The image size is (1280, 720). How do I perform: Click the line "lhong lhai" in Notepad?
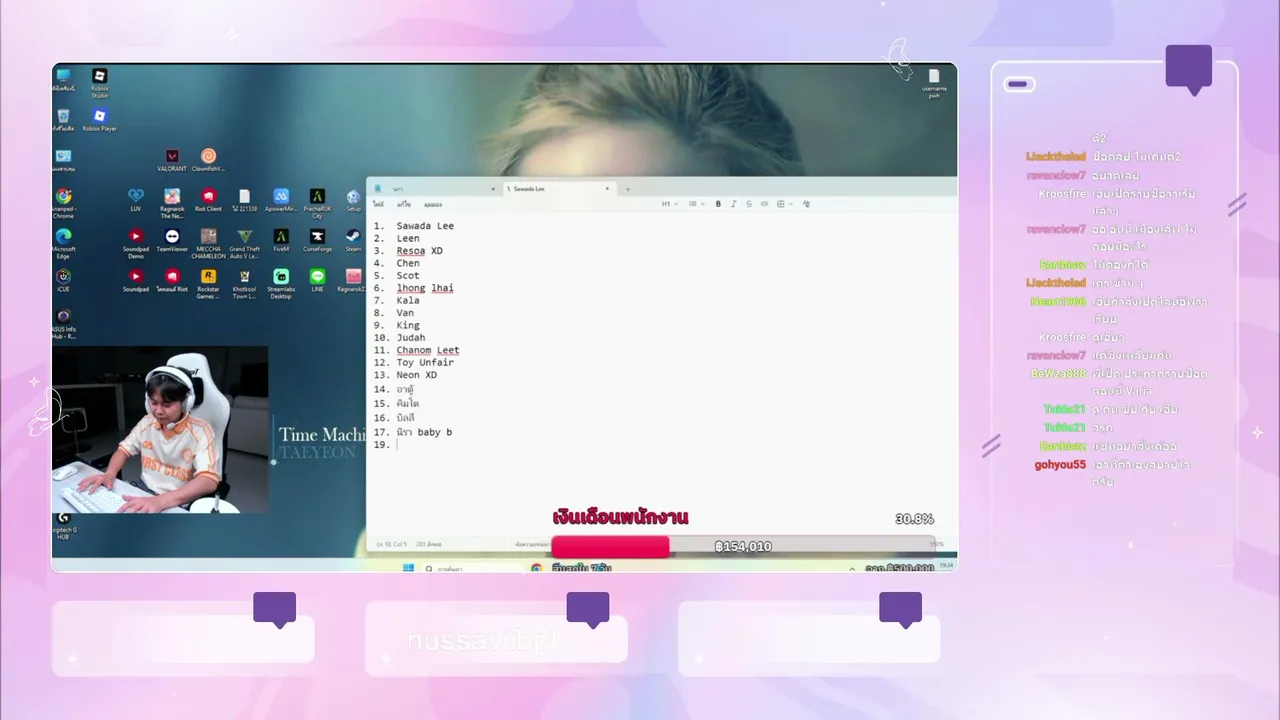pos(425,288)
